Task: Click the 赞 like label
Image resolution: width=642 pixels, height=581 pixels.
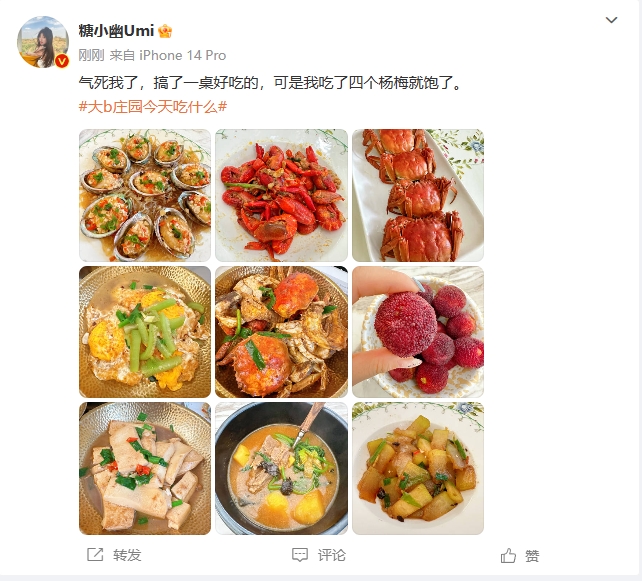Action: coord(532,556)
